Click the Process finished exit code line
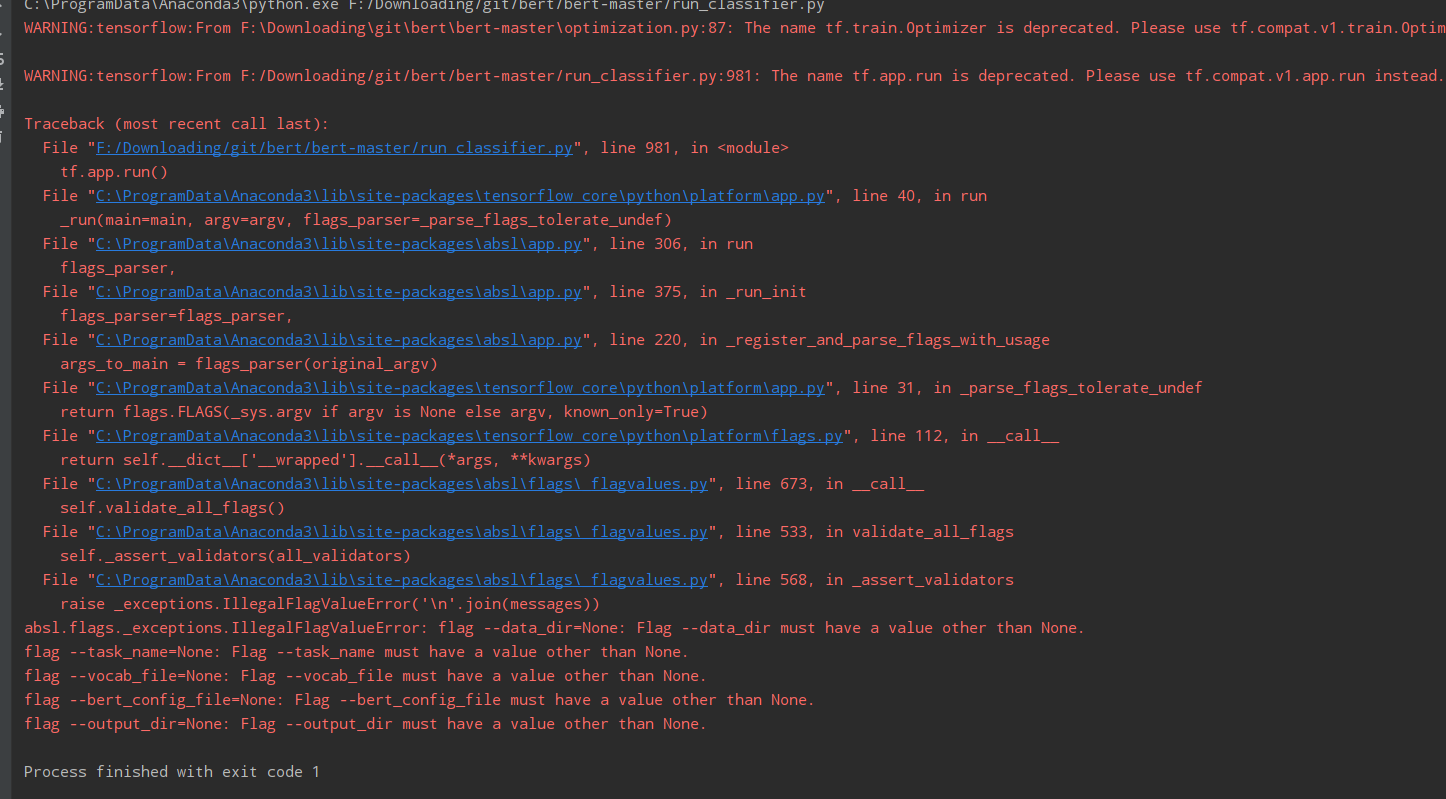Screen dimensions: 1446x799 (168, 771)
